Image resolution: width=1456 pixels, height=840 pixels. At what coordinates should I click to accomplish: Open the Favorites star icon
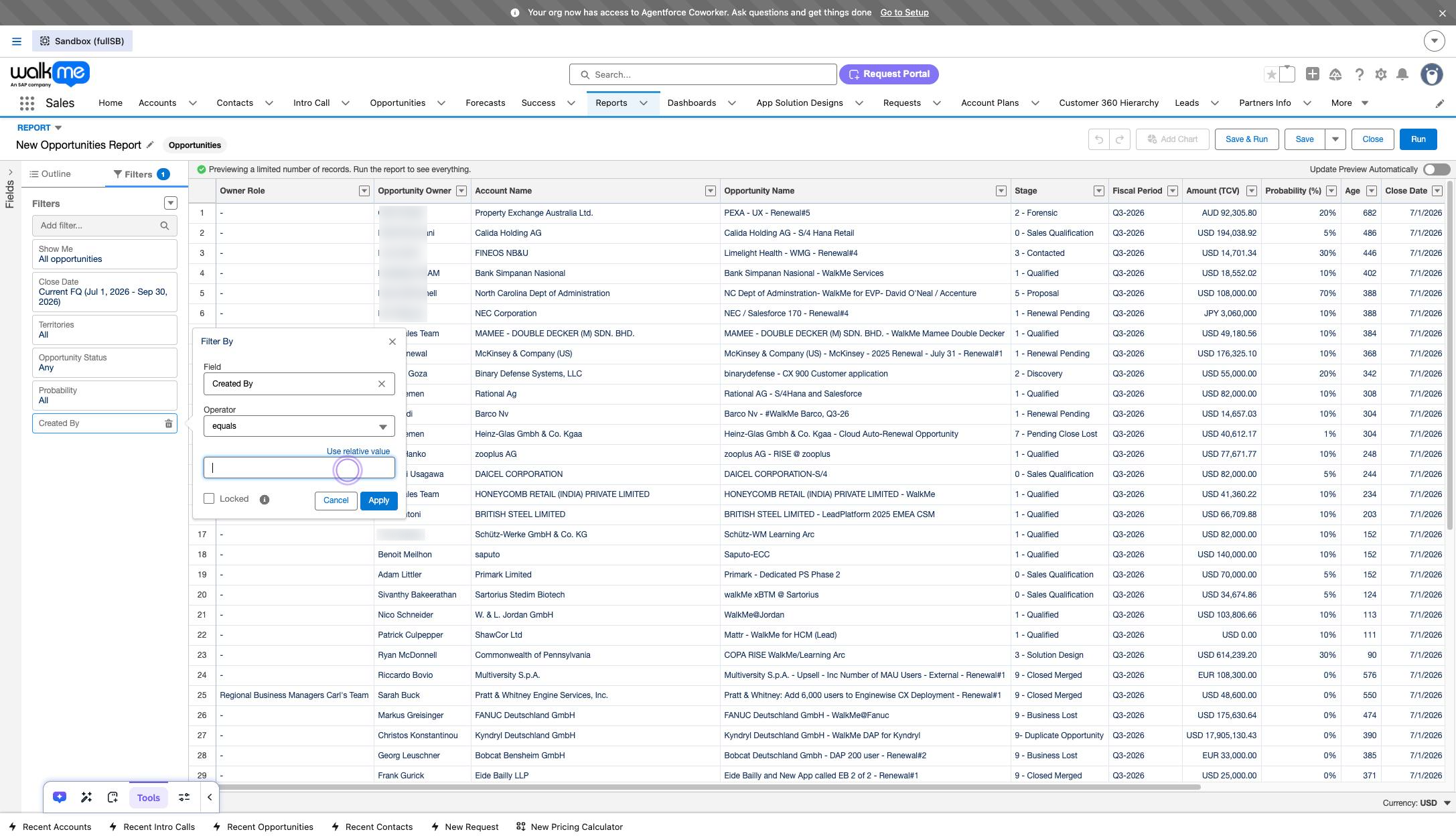pyautogui.click(x=1271, y=75)
